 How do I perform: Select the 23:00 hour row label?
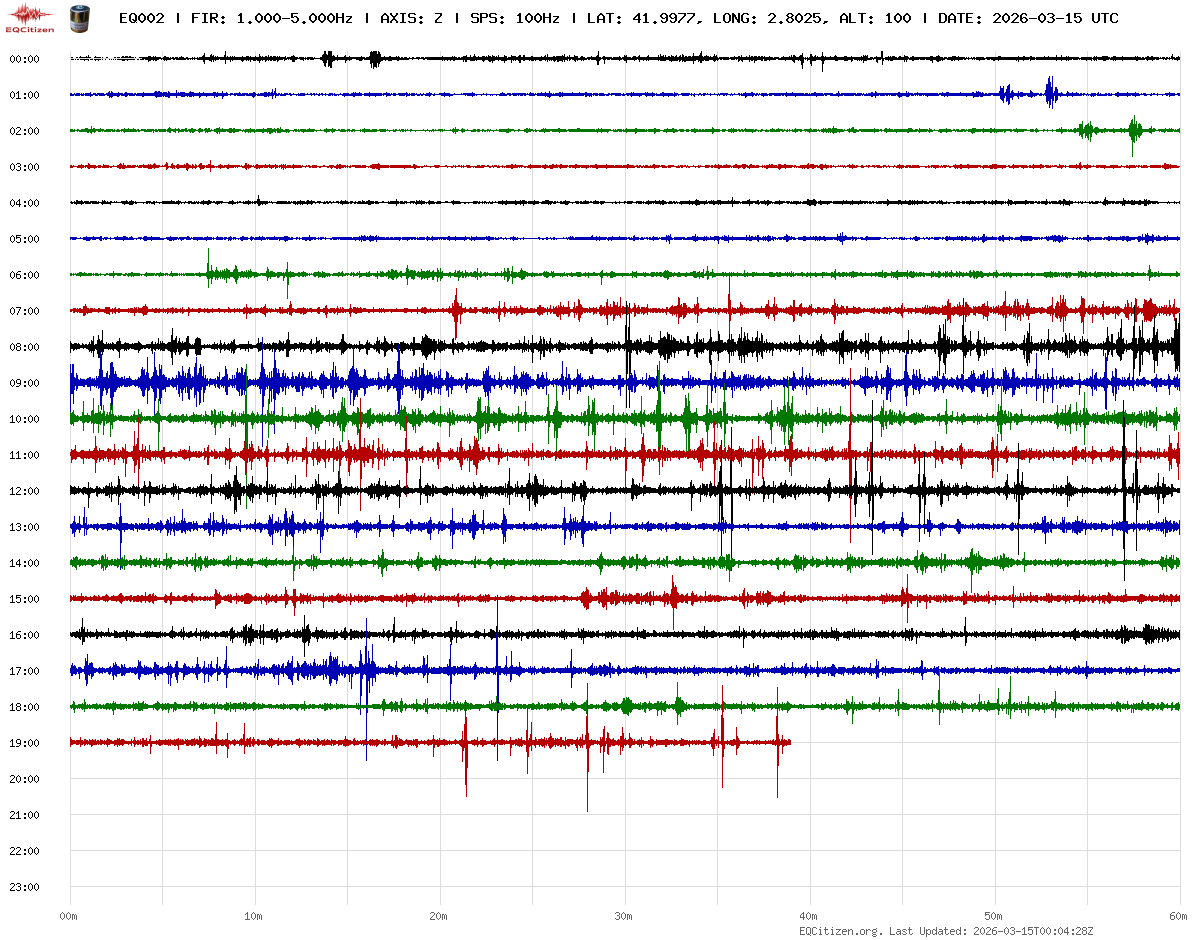[24, 887]
